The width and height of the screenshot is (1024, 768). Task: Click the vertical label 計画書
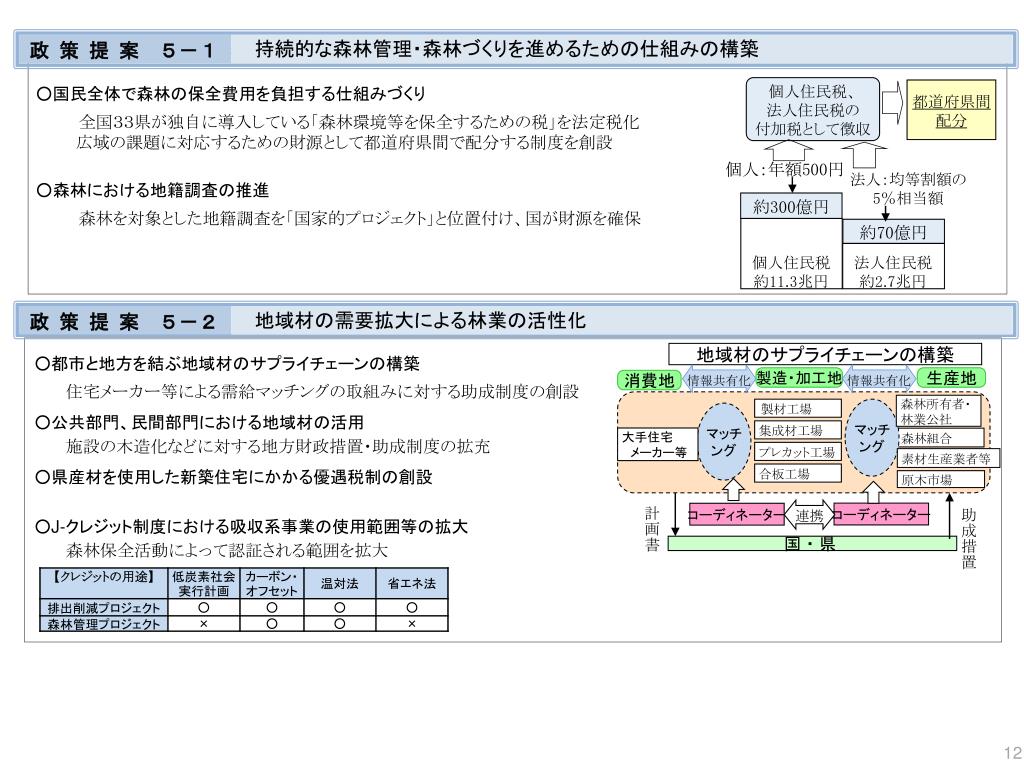coord(652,530)
